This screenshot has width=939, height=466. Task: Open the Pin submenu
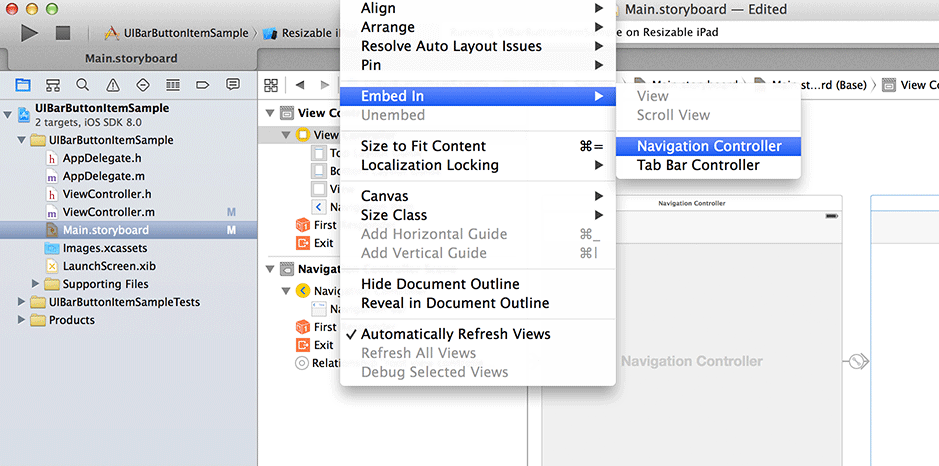pyautogui.click(x=478, y=65)
